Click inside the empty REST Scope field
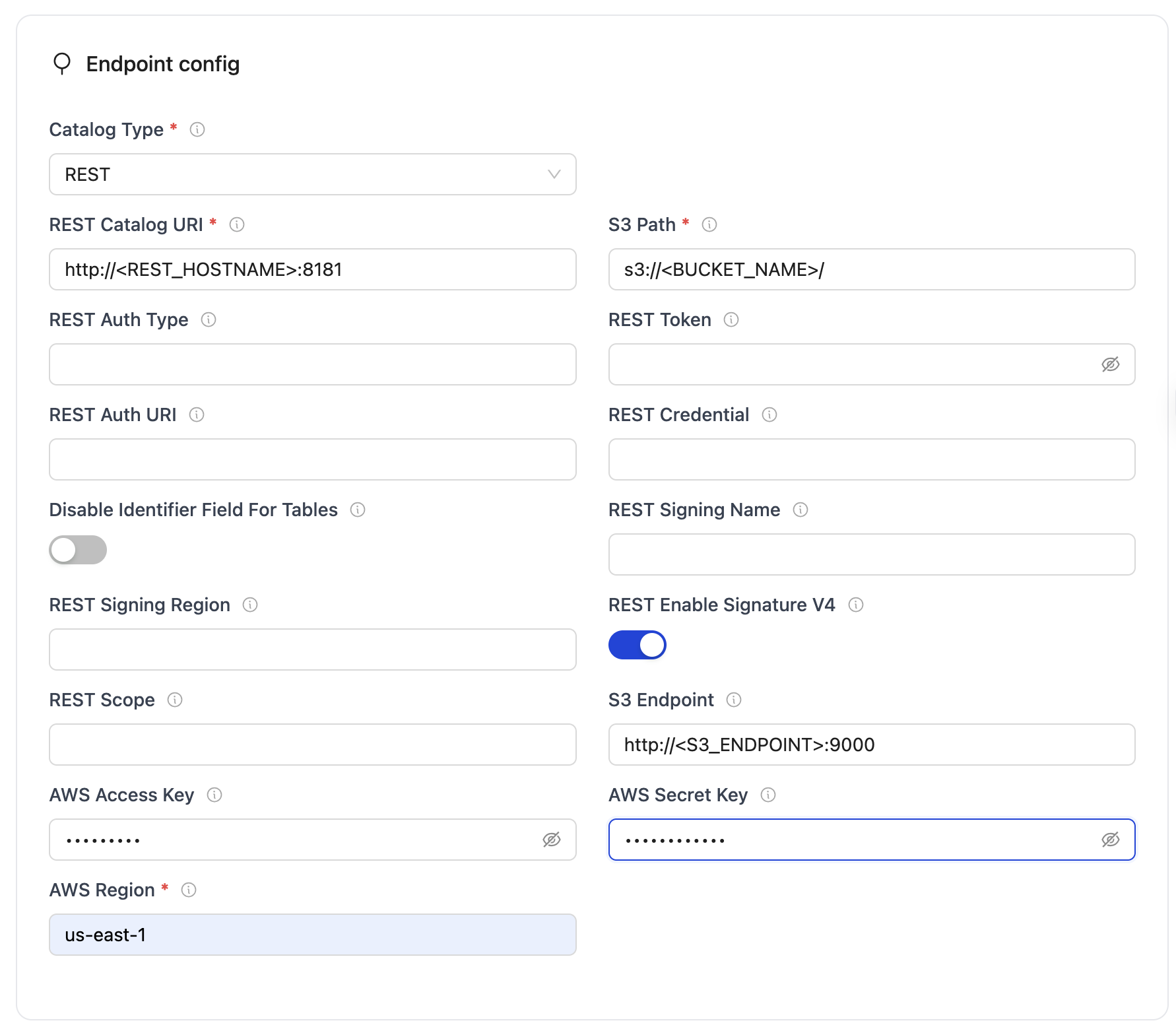 pos(312,745)
